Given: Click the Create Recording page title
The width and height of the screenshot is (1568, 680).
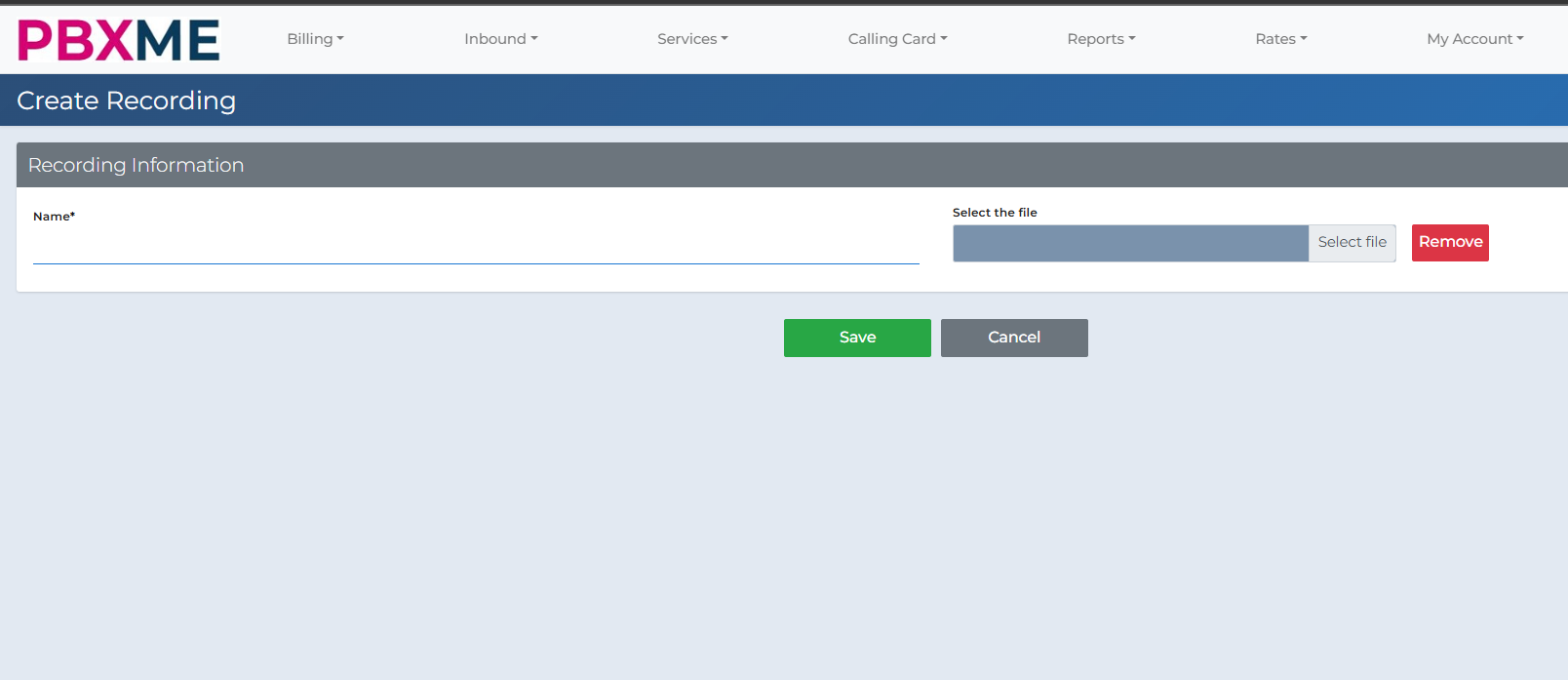Looking at the screenshot, I should [x=127, y=100].
